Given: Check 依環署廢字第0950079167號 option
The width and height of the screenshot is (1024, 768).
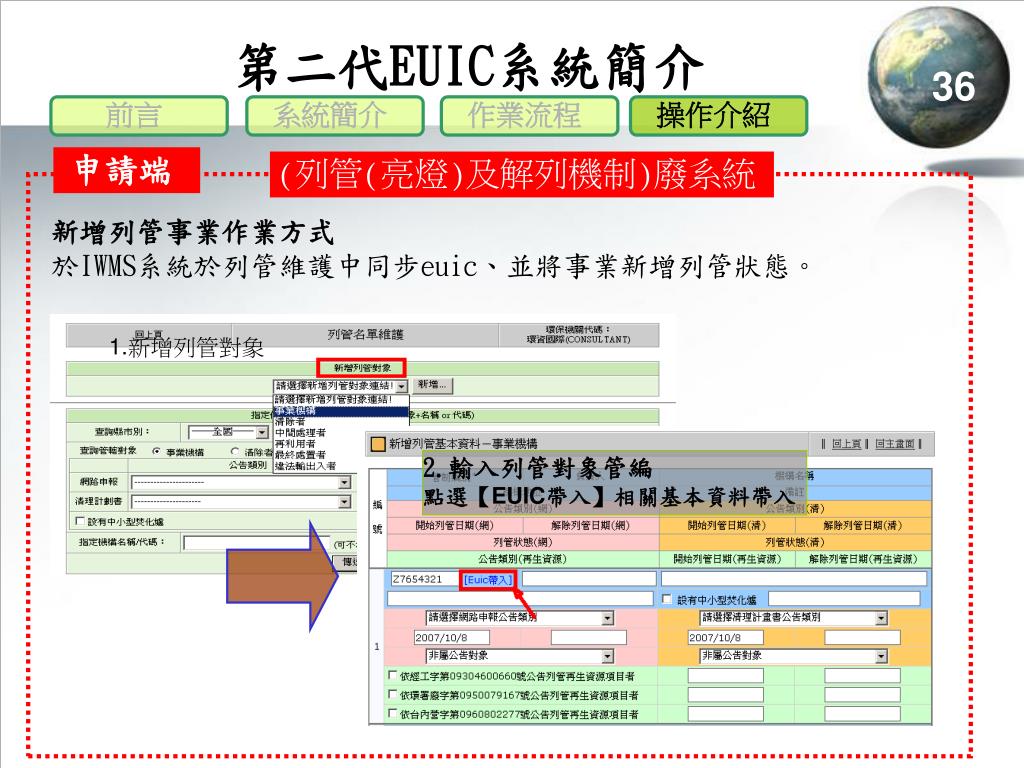Looking at the screenshot, I should click(392, 694).
